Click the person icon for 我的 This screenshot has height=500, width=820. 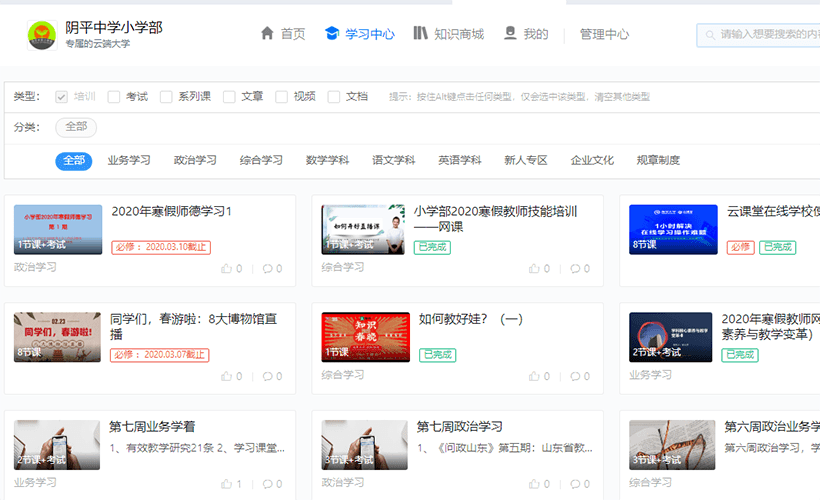coord(510,33)
